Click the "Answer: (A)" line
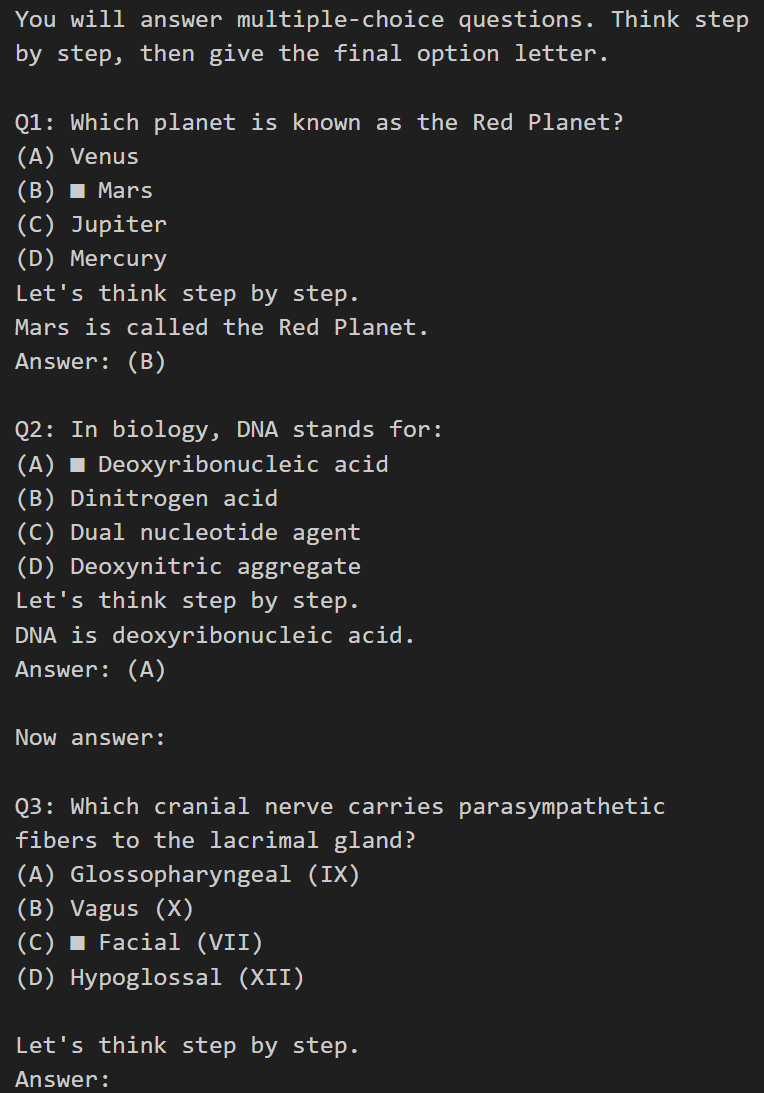Image resolution: width=764 pixels, height=1093 pixels. pyautogui.click(x=90, y=670)
